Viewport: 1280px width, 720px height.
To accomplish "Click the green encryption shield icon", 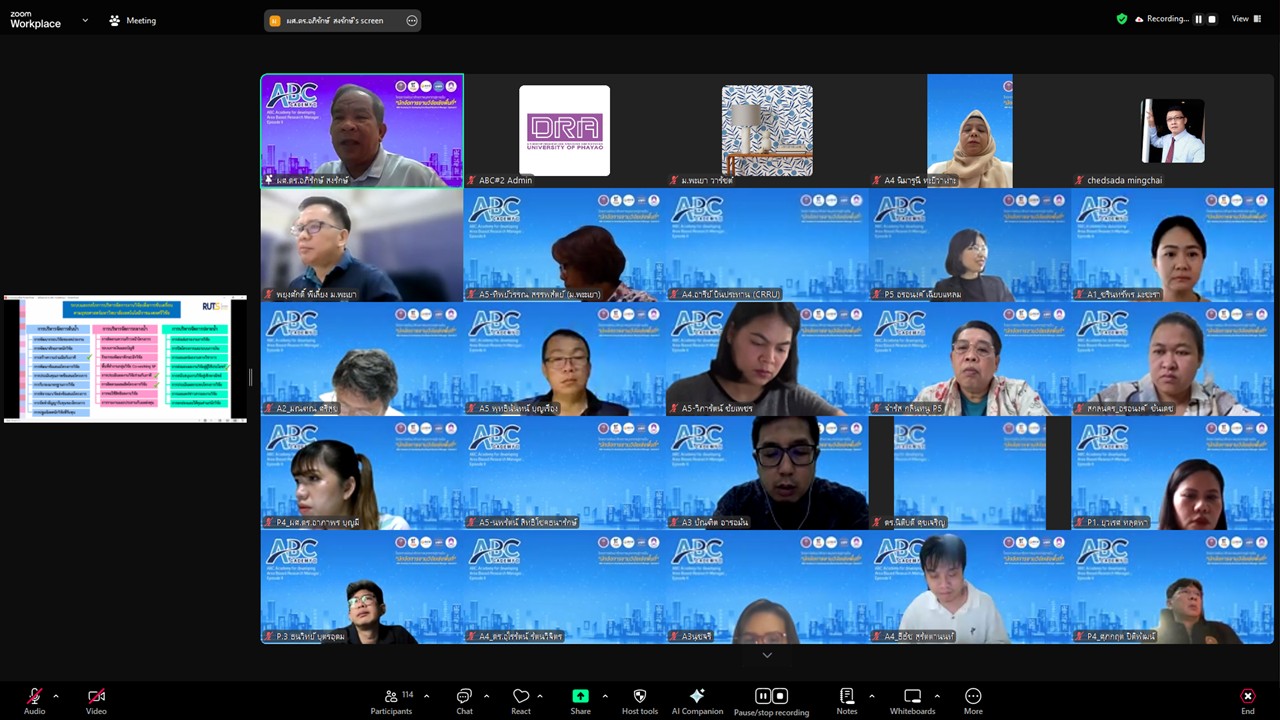I will (1122, 19).
